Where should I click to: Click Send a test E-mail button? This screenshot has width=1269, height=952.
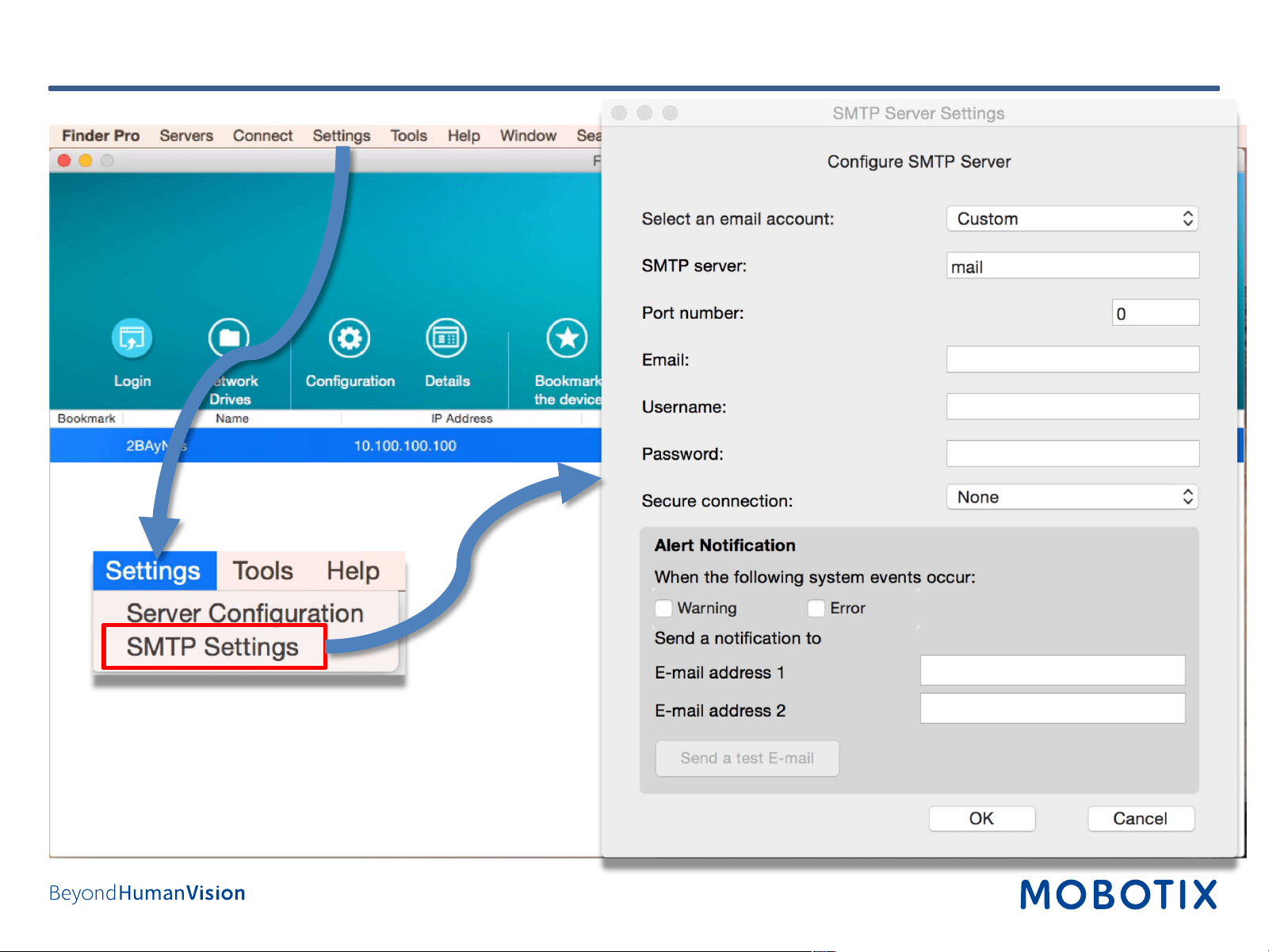[747, 759]
